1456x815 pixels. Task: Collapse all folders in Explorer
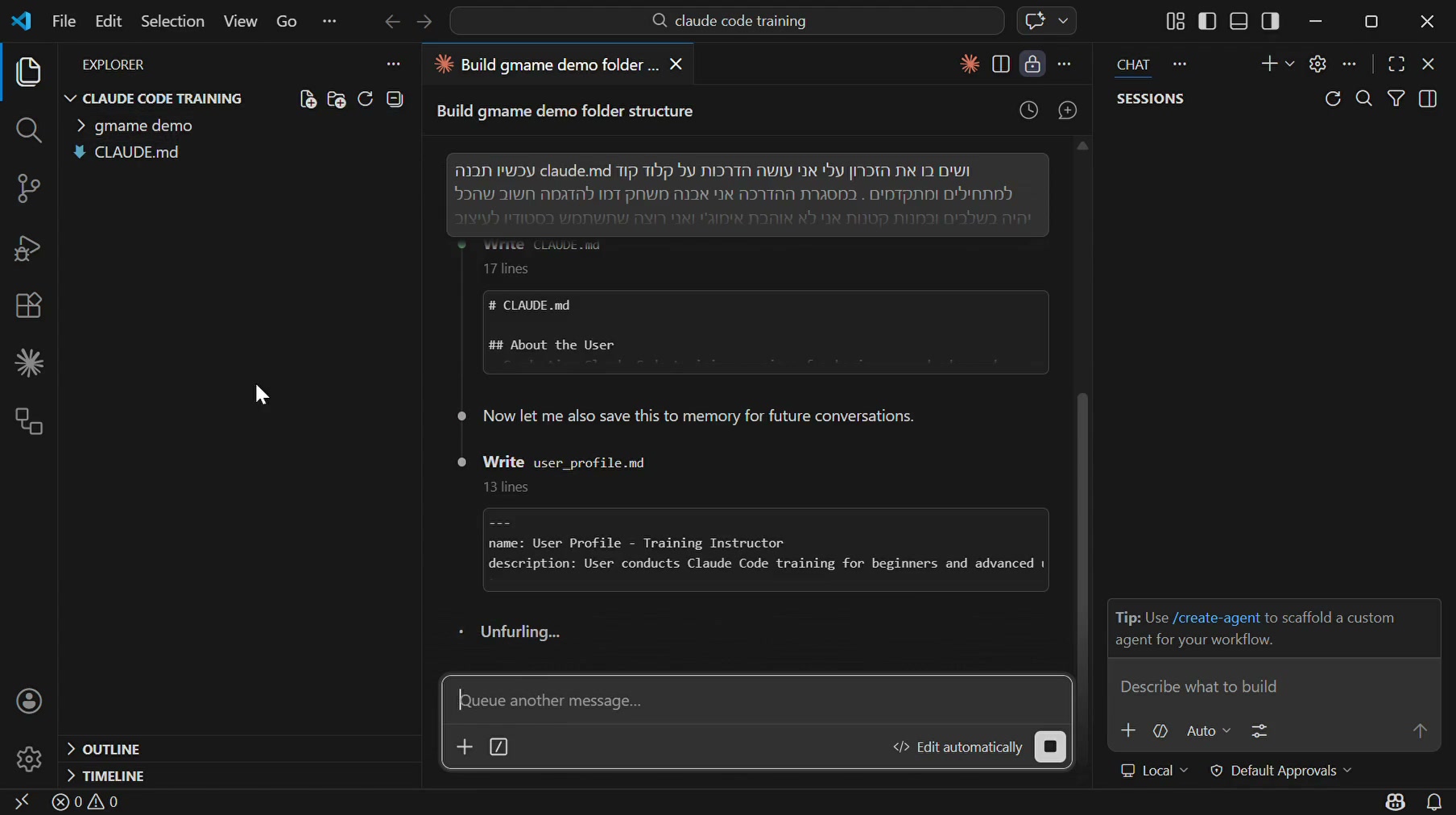pos(395,99)
